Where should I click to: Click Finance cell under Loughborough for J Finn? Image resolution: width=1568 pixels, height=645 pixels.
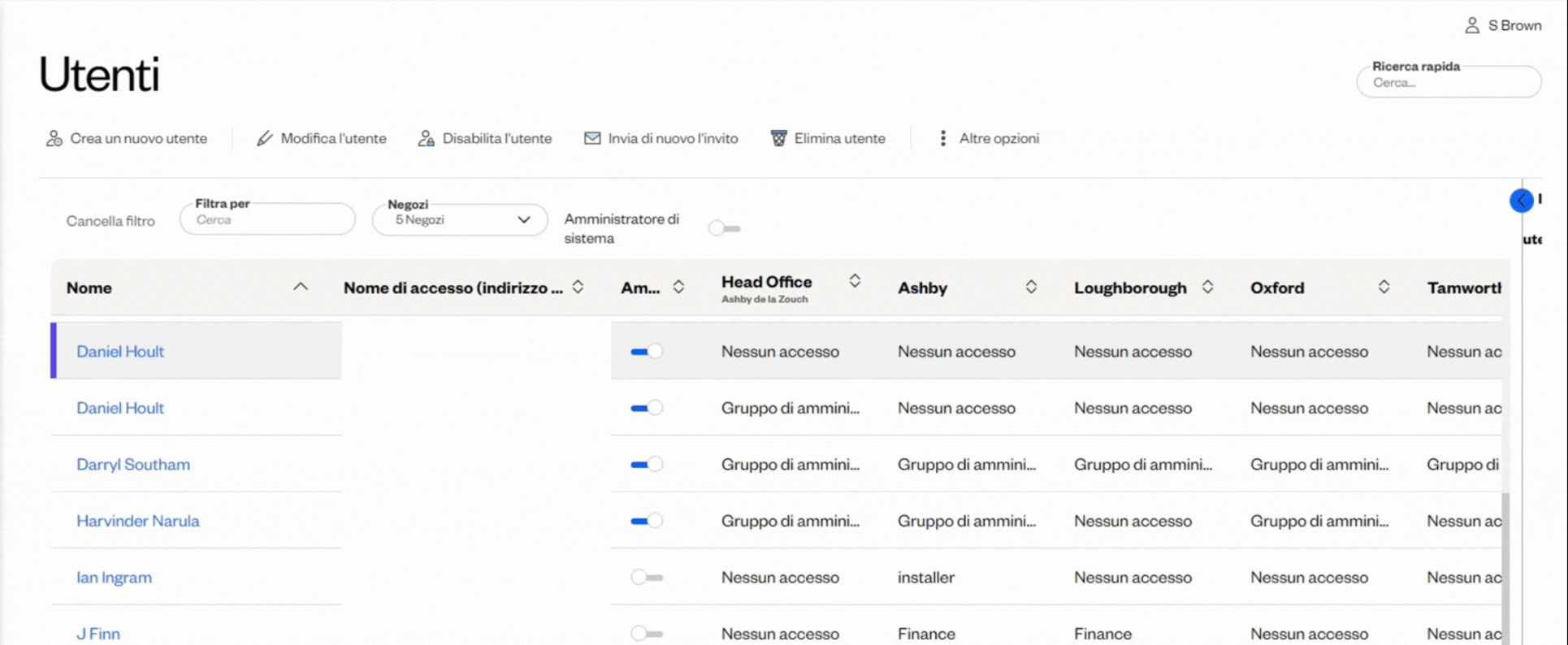pos(1102,634)
